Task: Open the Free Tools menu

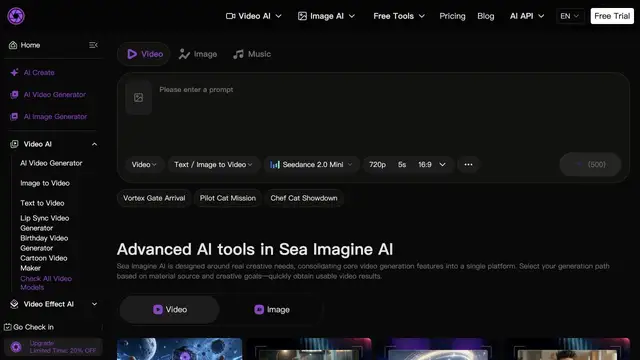Action: (x=399, y=16)
